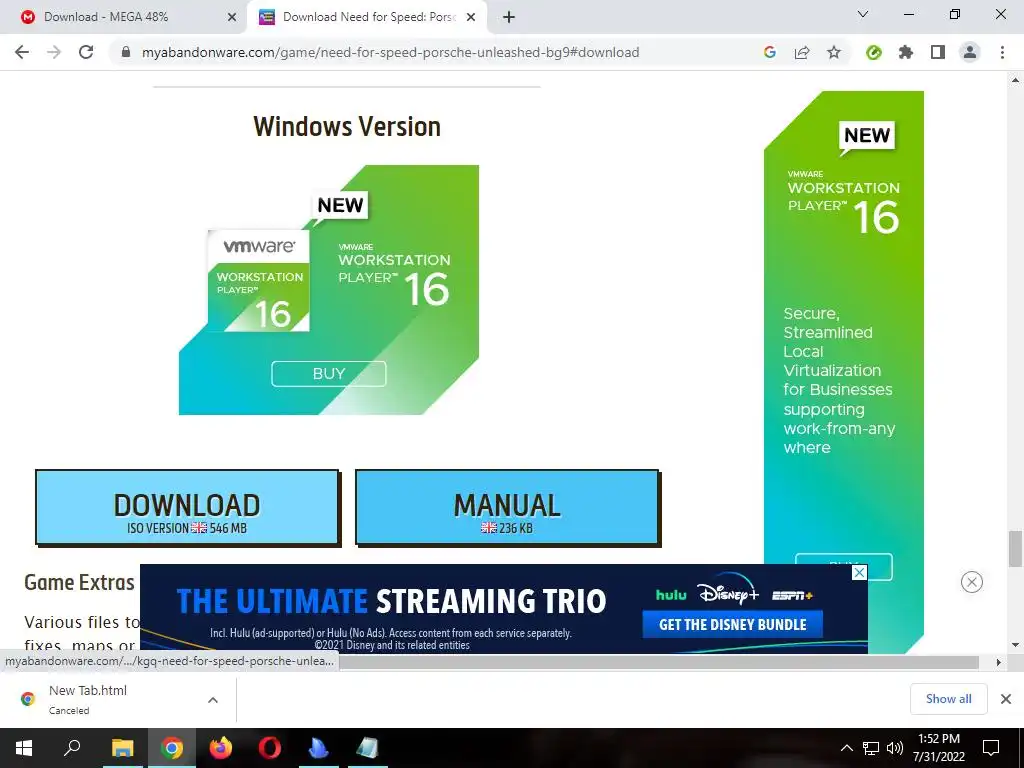
Task: Download the 236 KB game manual
Action: point(507,507)
